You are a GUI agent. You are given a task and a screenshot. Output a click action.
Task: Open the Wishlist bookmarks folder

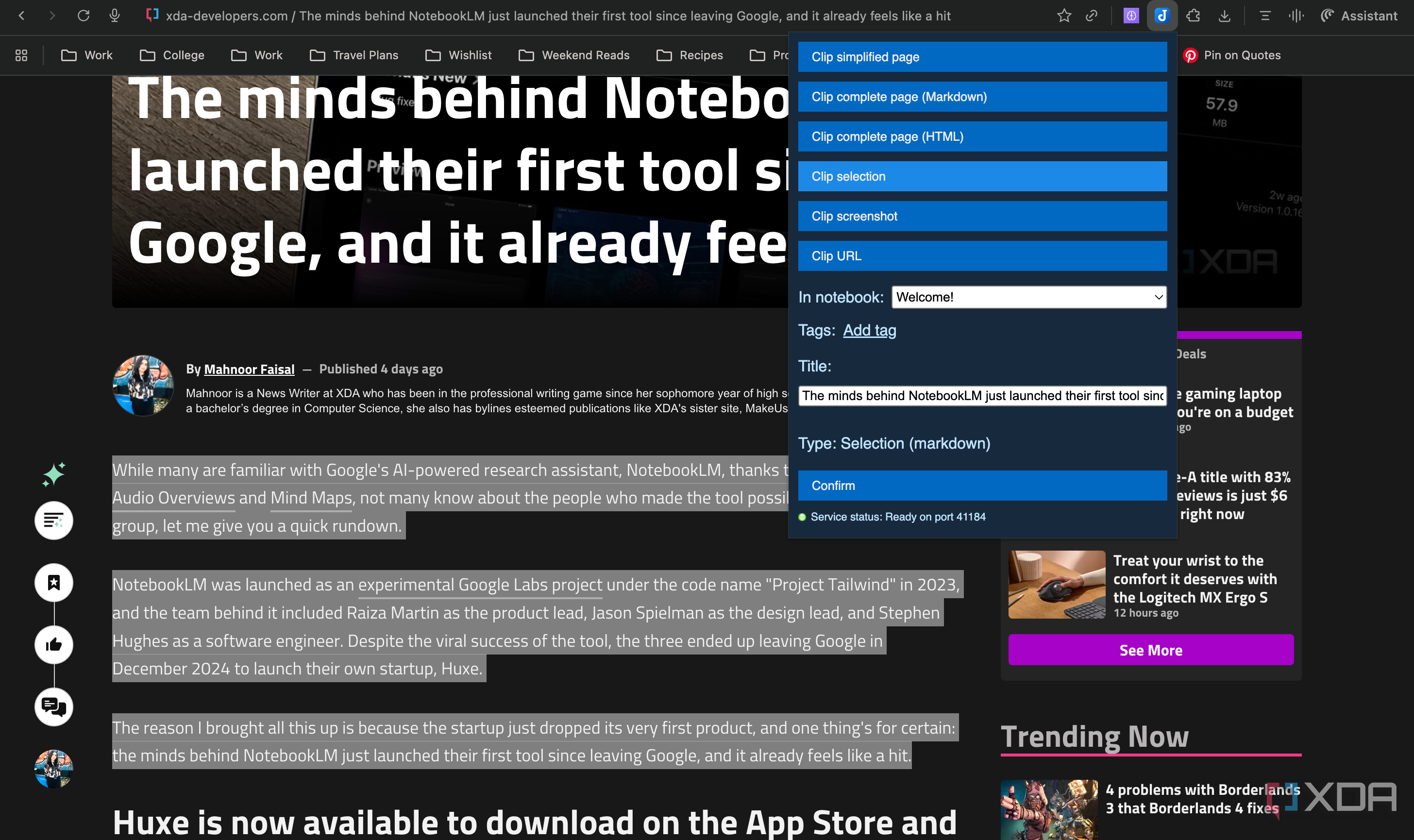(458, 55)
